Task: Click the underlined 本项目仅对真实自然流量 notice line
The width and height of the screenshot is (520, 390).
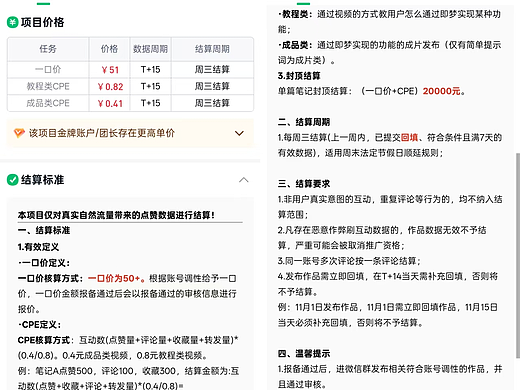Action: tap(116, 215)
